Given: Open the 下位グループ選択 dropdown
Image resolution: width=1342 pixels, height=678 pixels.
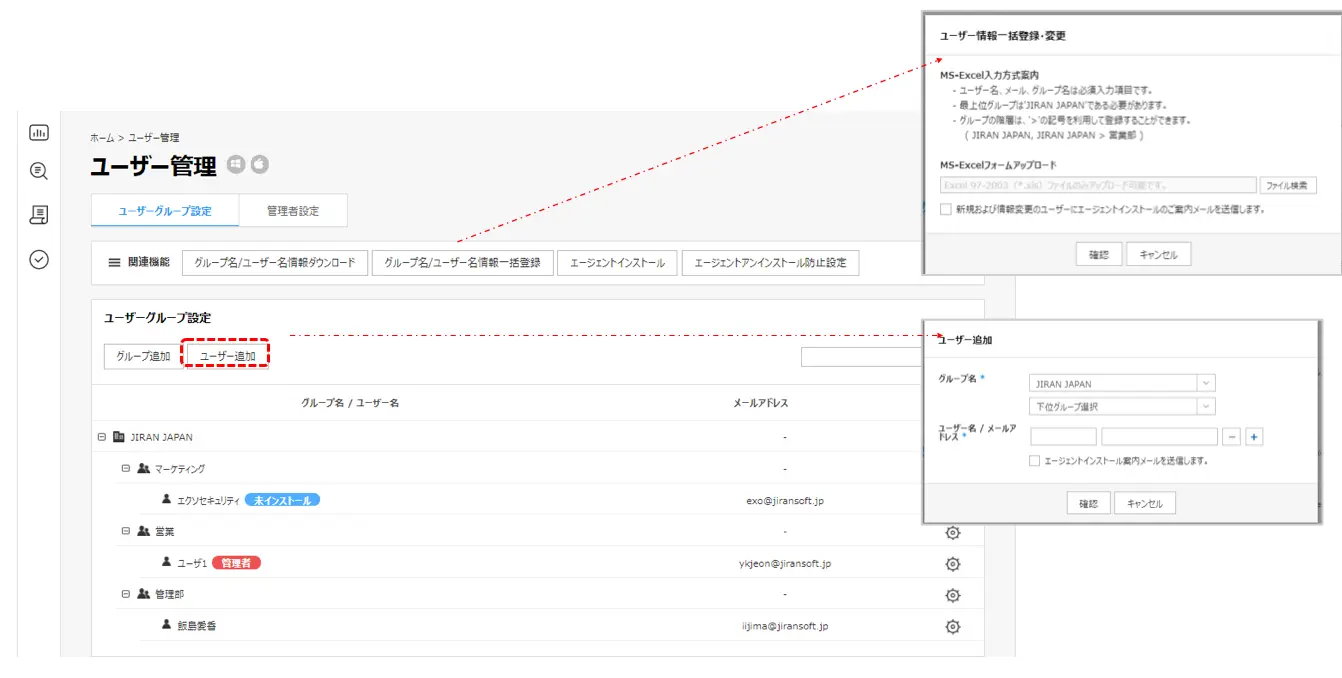Looking at the screenshot, I should coord(1122,407).
